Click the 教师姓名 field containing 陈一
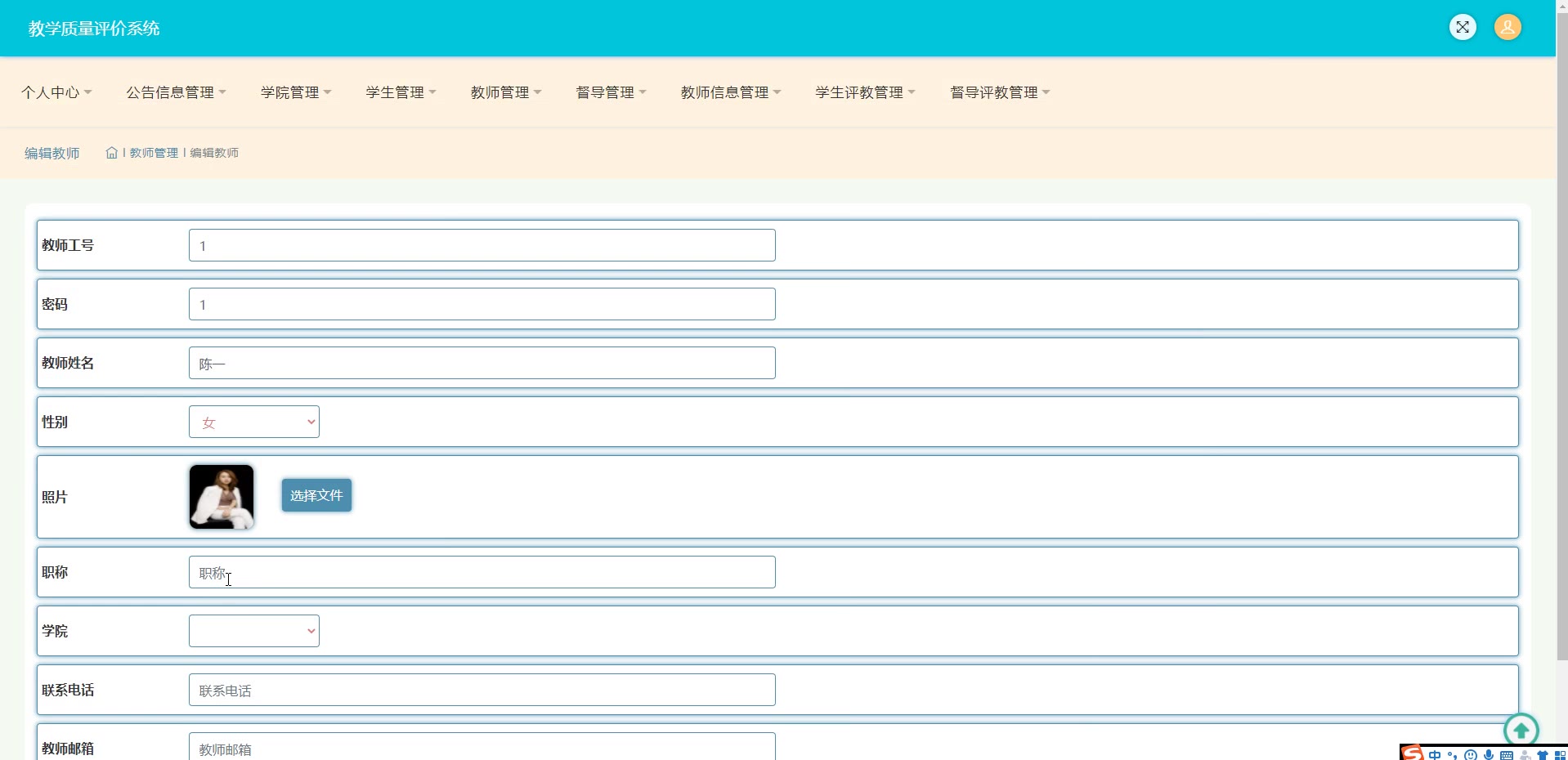Screen dimensions: 1568x760 pos(482,363)
